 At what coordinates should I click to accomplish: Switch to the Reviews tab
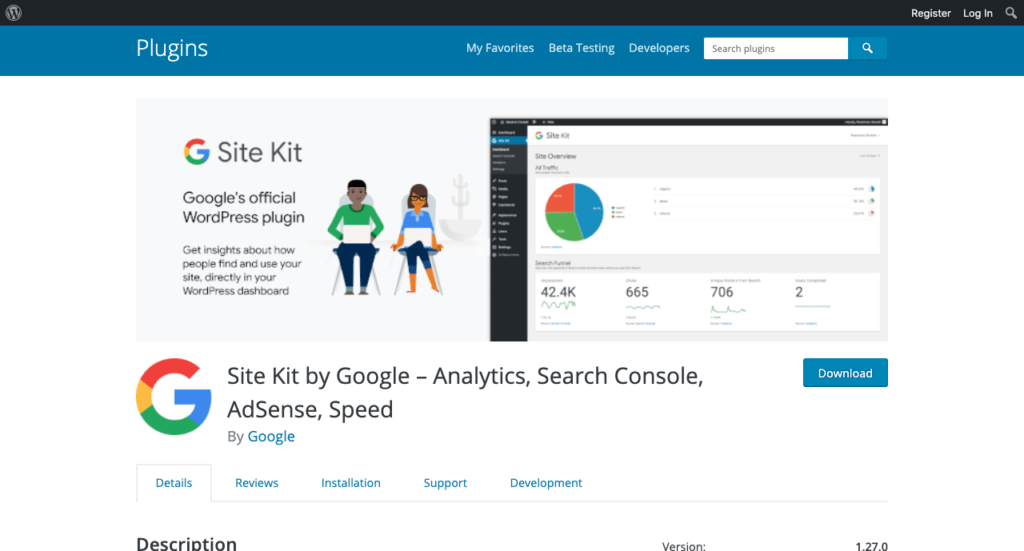(257, 483)
